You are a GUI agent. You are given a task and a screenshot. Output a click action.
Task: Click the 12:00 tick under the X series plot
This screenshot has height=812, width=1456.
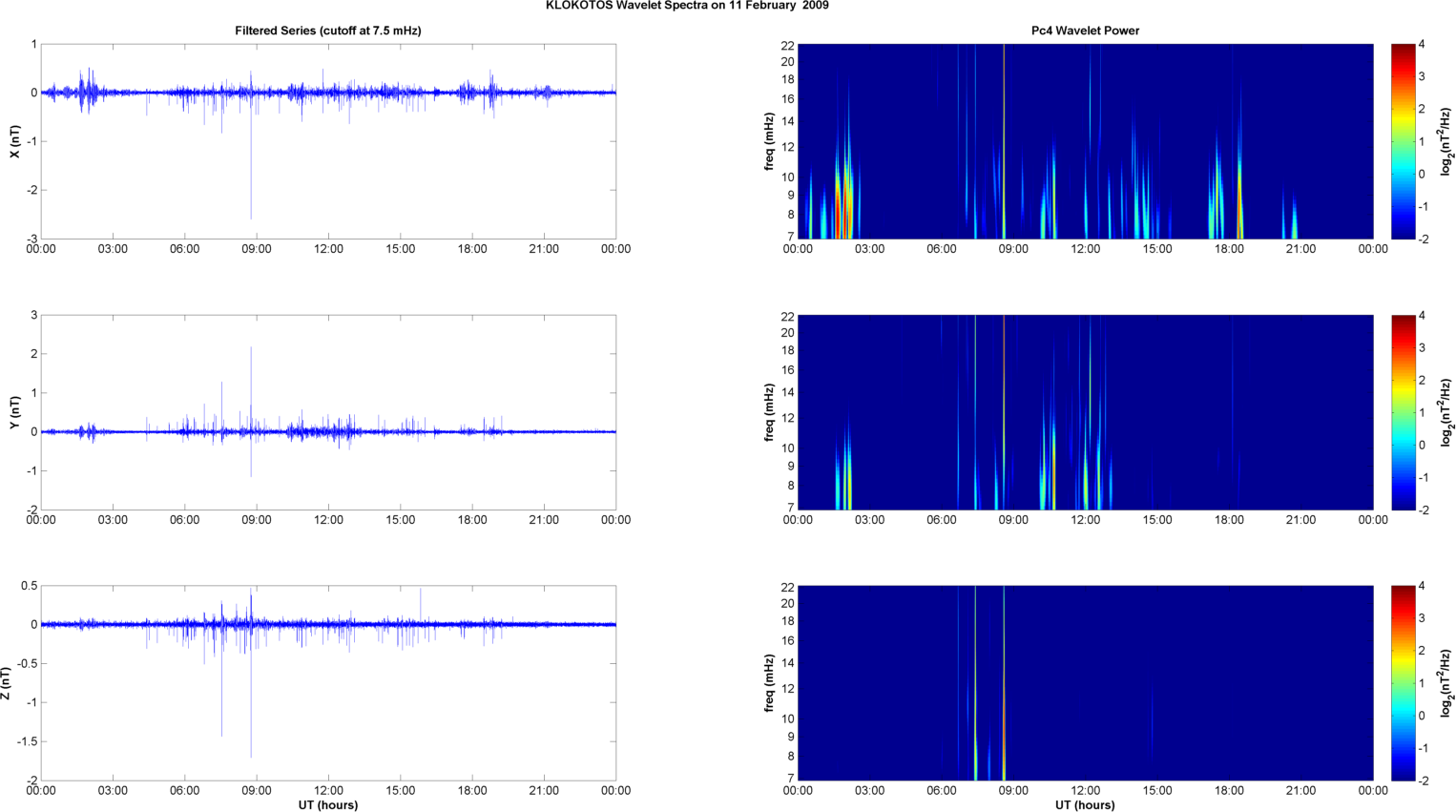328,249
